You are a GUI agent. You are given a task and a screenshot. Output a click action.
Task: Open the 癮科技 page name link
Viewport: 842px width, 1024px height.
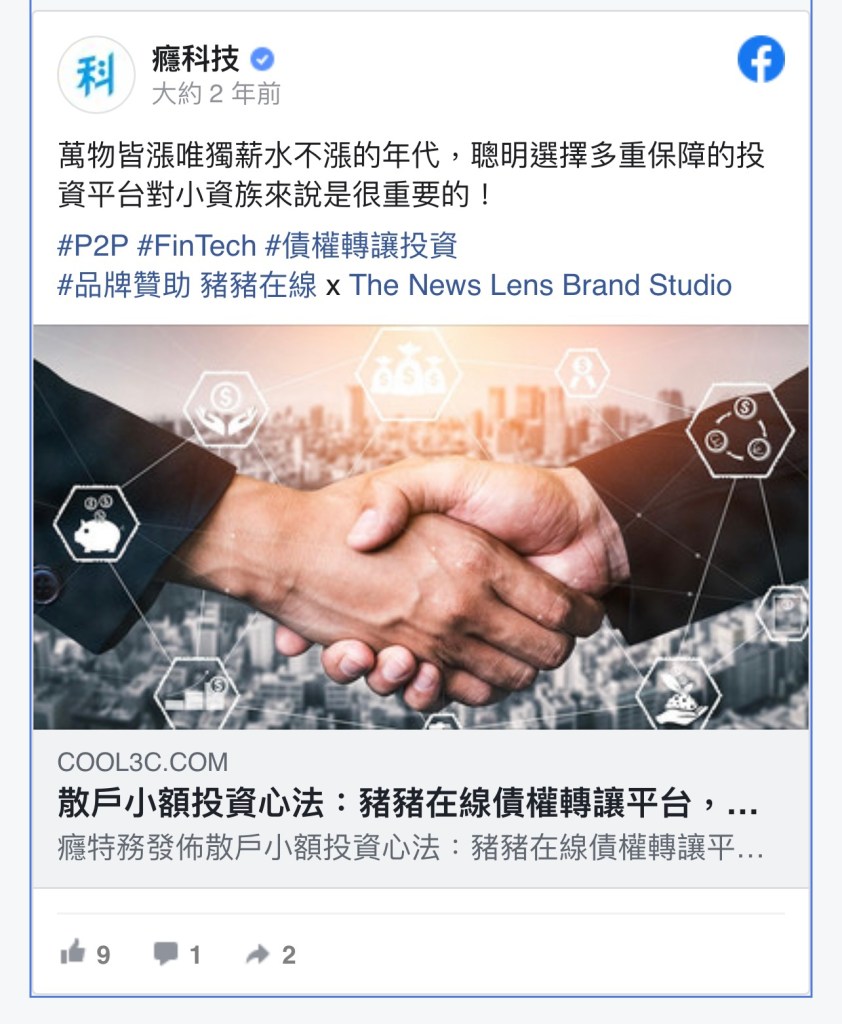196,59
